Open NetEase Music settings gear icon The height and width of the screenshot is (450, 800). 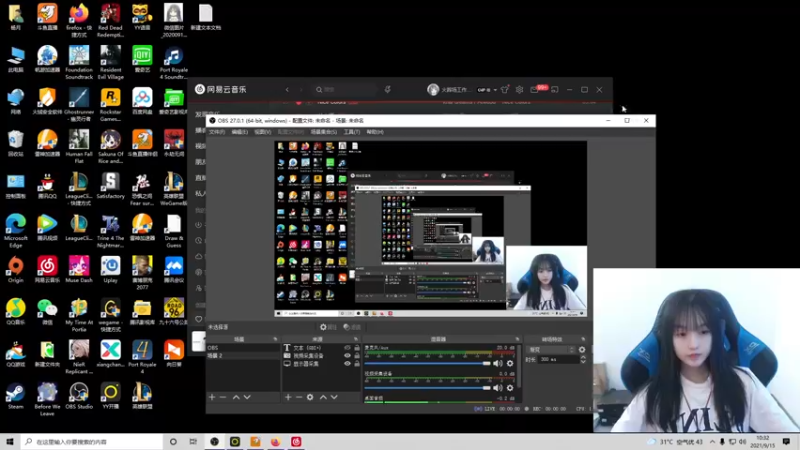tap(519, 89)
